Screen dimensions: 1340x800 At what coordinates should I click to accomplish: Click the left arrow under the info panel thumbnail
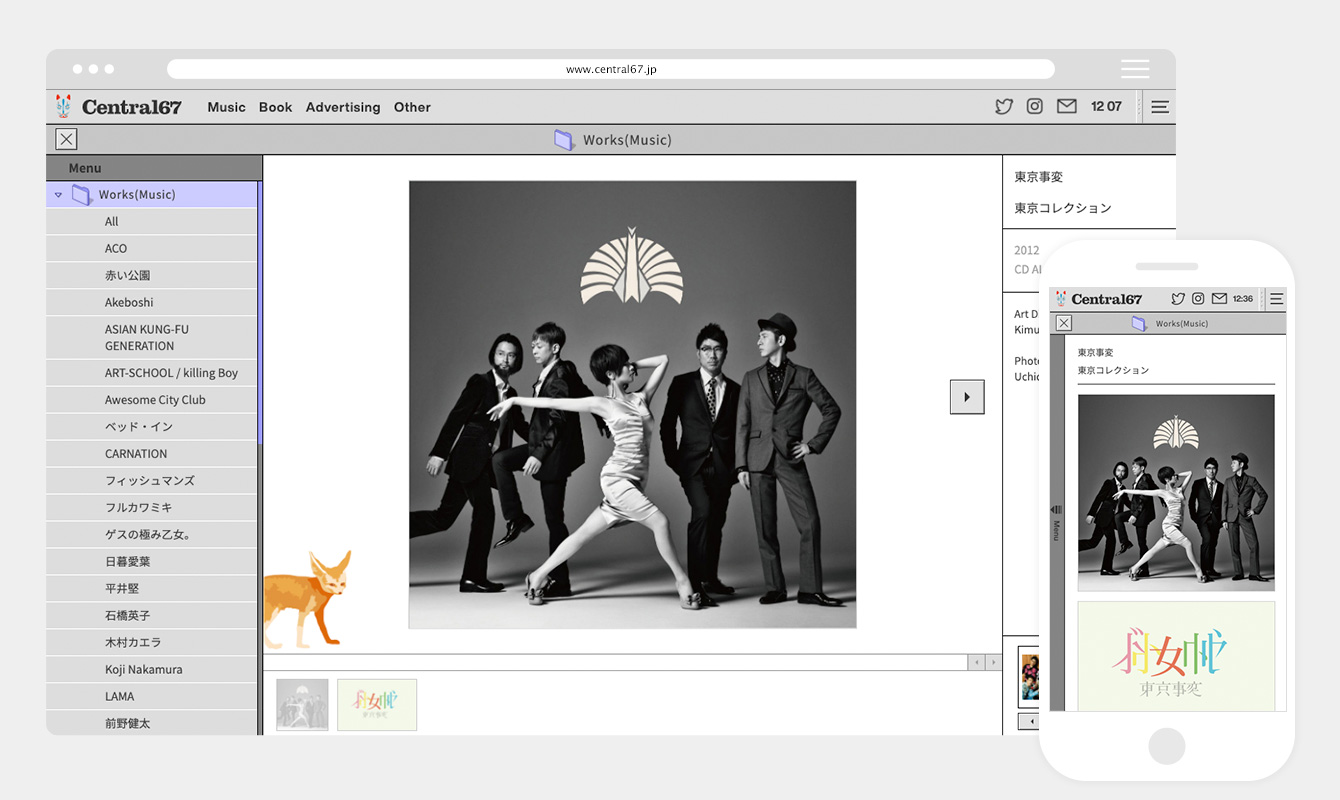[1027, 721]
